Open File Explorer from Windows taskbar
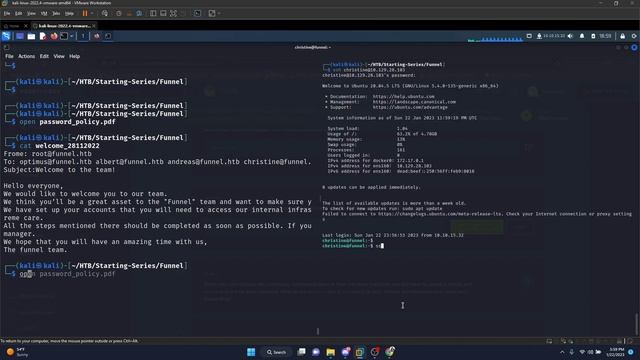Viewport: 640px width, 360px height. pyautogui.click(x=331, y=352)
